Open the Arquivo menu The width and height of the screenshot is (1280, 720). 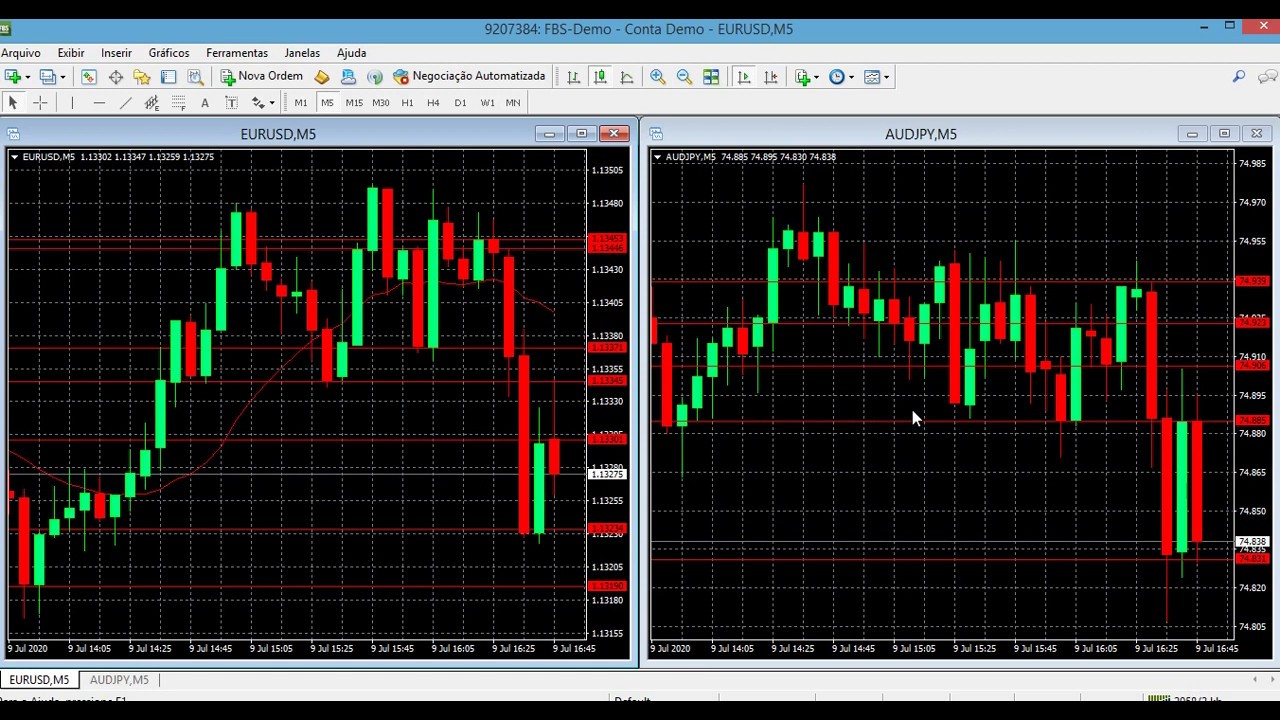pos(21,53)
